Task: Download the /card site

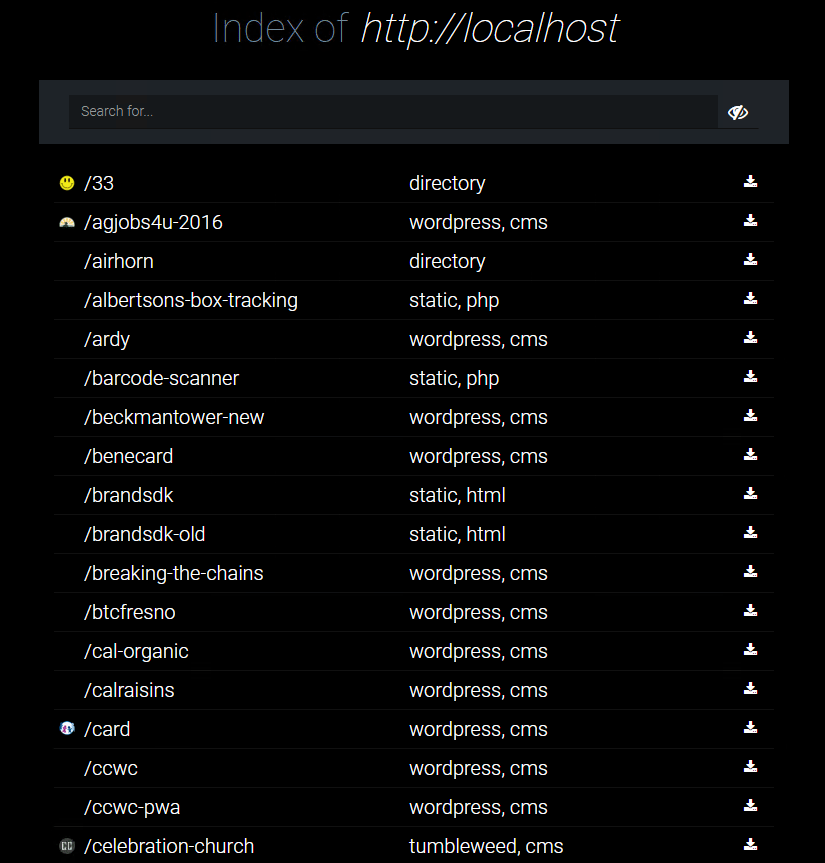Action: (x=750, y=728)
